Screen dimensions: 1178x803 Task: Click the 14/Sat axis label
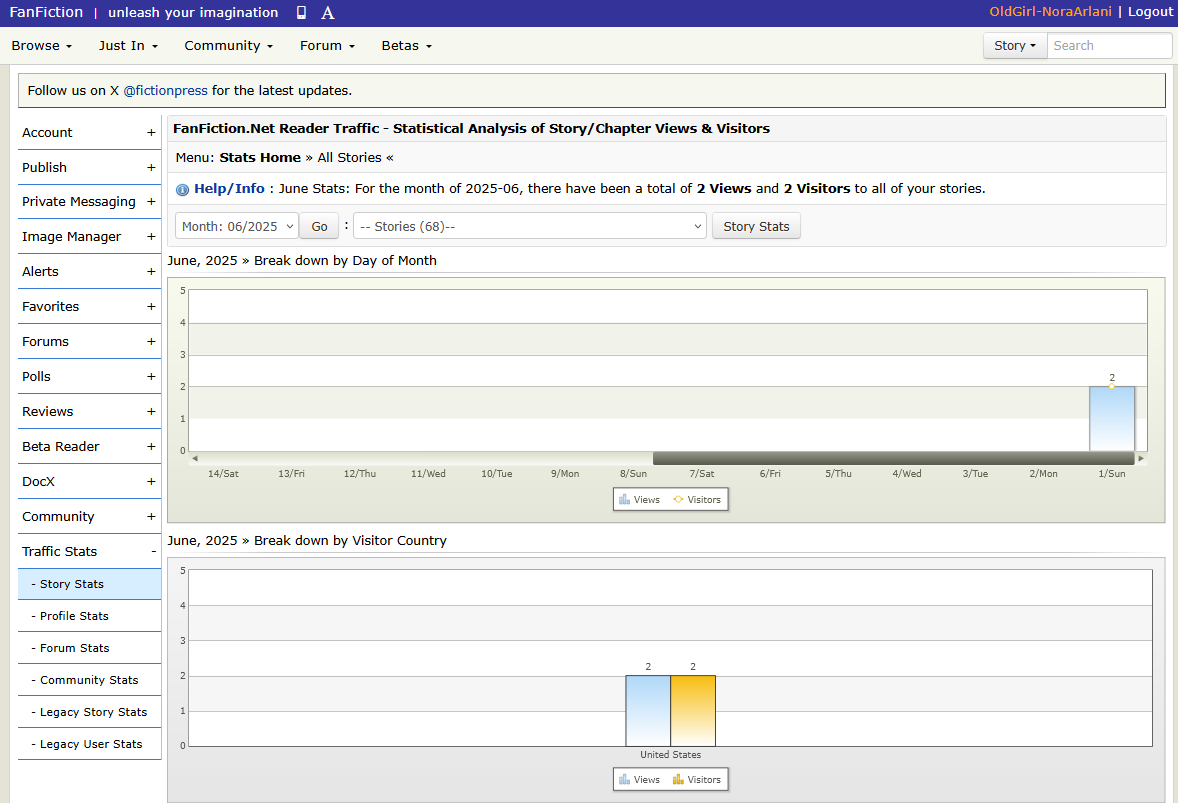coord(223,474)
